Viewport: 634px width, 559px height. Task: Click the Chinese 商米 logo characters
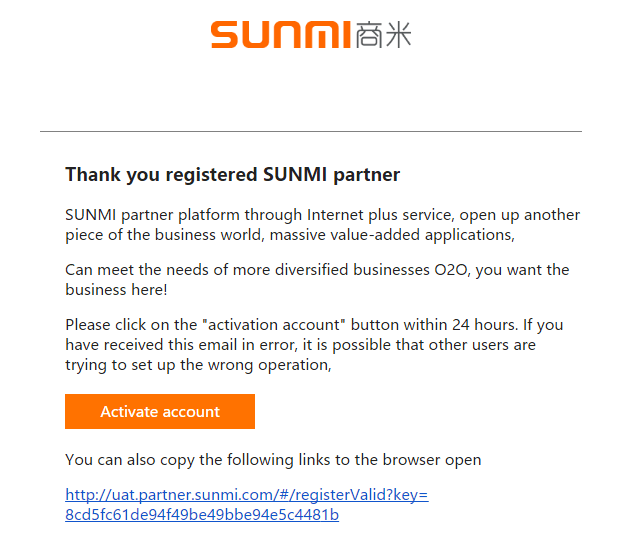tap(384, 35)
